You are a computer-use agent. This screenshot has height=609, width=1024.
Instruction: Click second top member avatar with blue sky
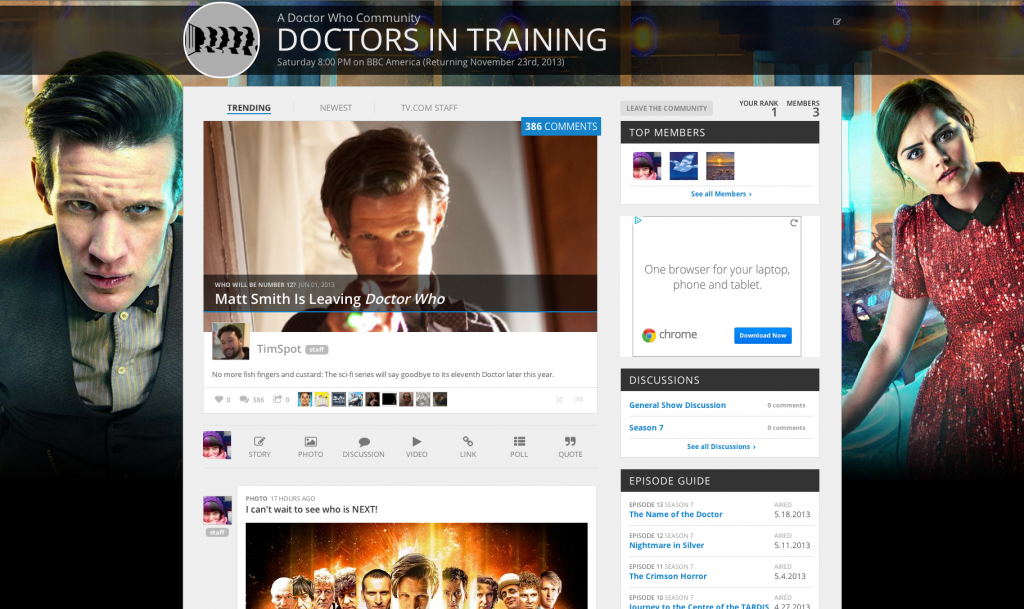[684, 166]
